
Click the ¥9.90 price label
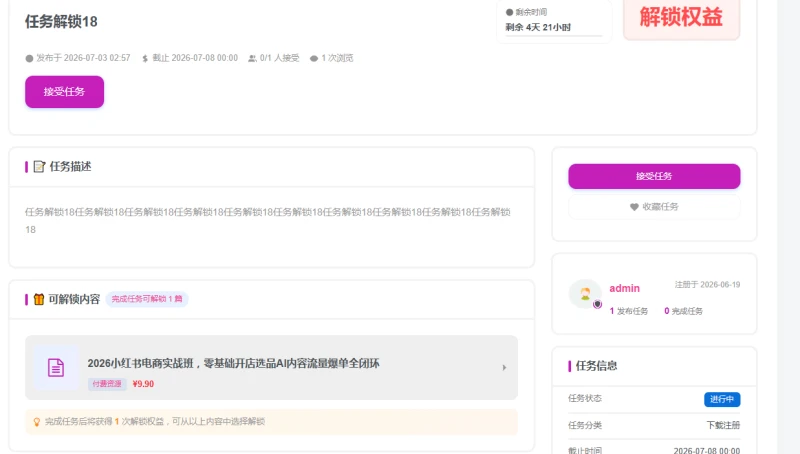[x=143, y=384]
